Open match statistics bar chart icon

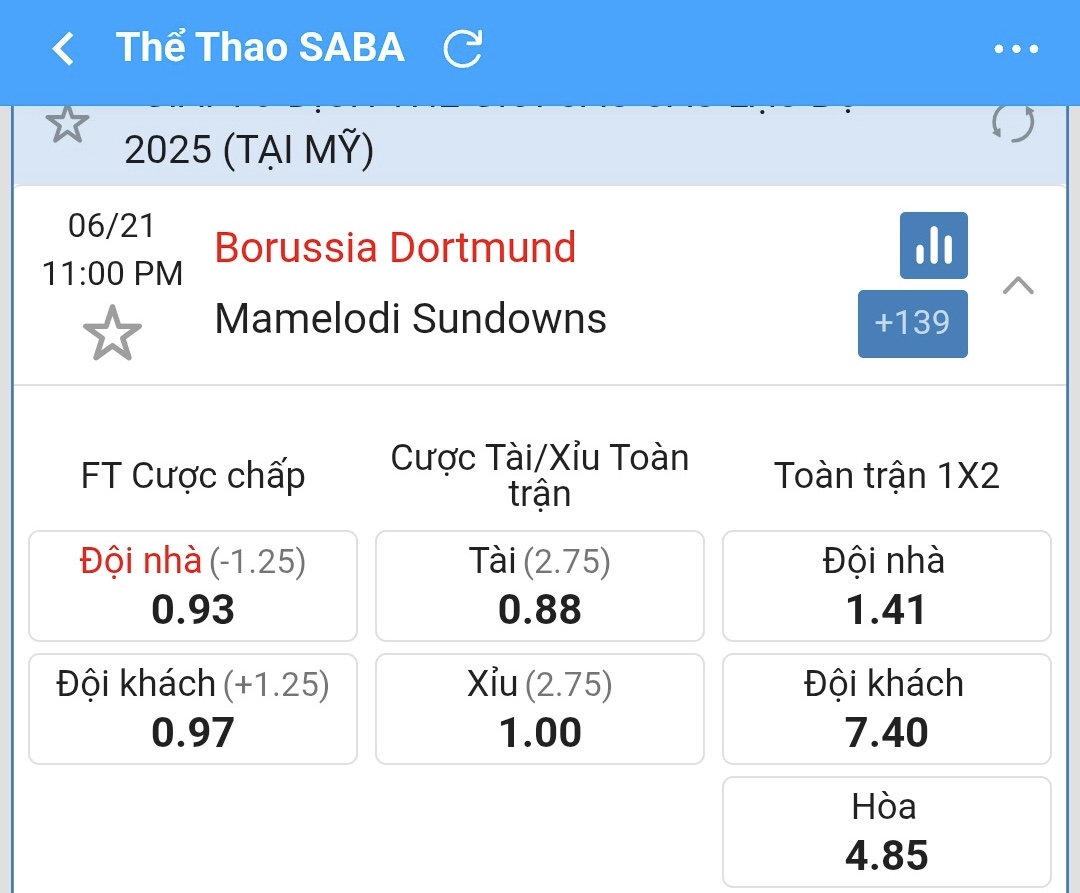[x=933, y=246]
